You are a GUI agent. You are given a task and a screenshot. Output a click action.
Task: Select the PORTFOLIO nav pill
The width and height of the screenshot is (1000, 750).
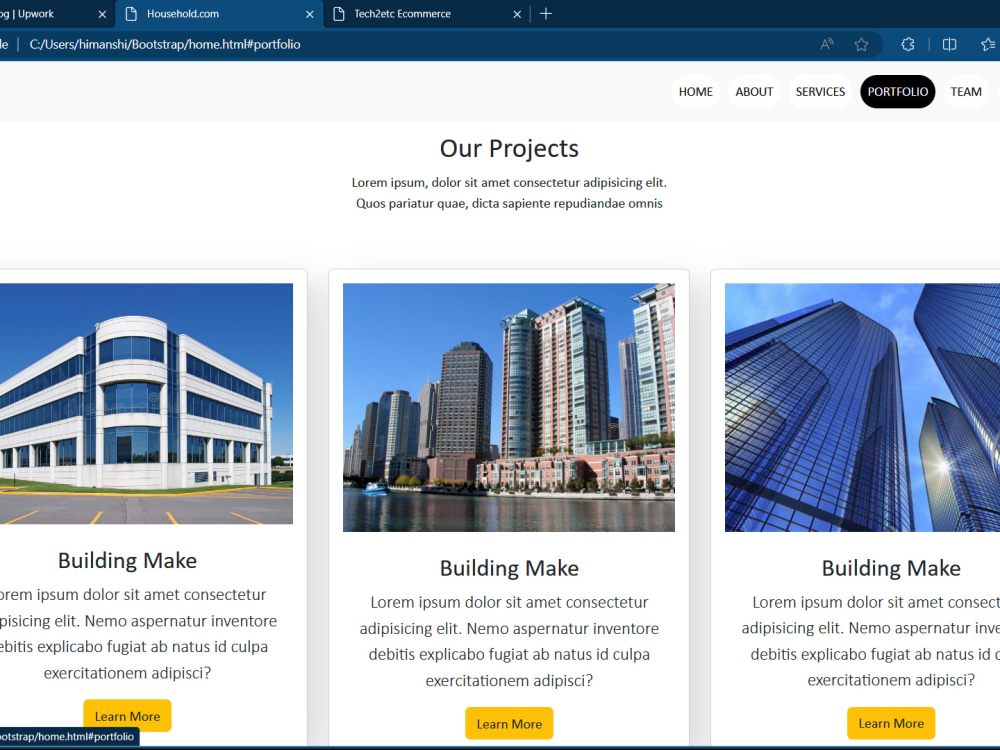click(x=897, y=92)
